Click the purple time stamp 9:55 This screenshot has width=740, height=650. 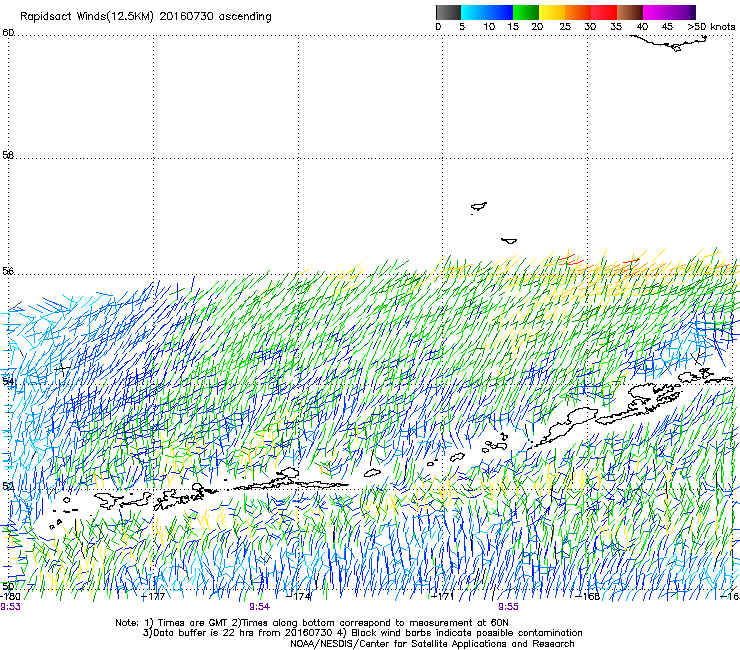[x=508, y=607]
